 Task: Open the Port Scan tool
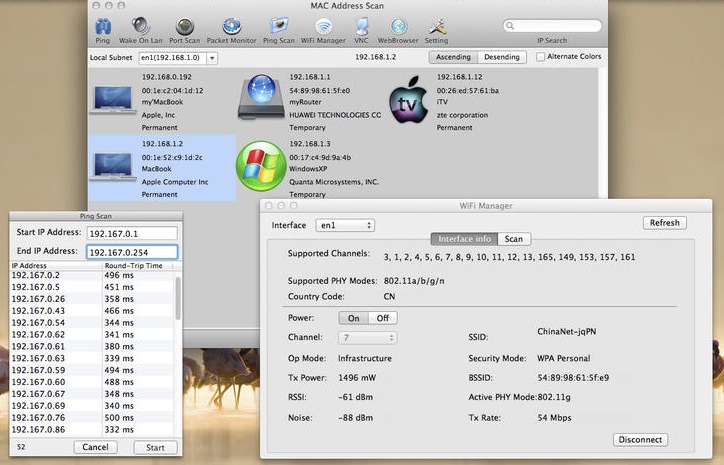point(185,30)
